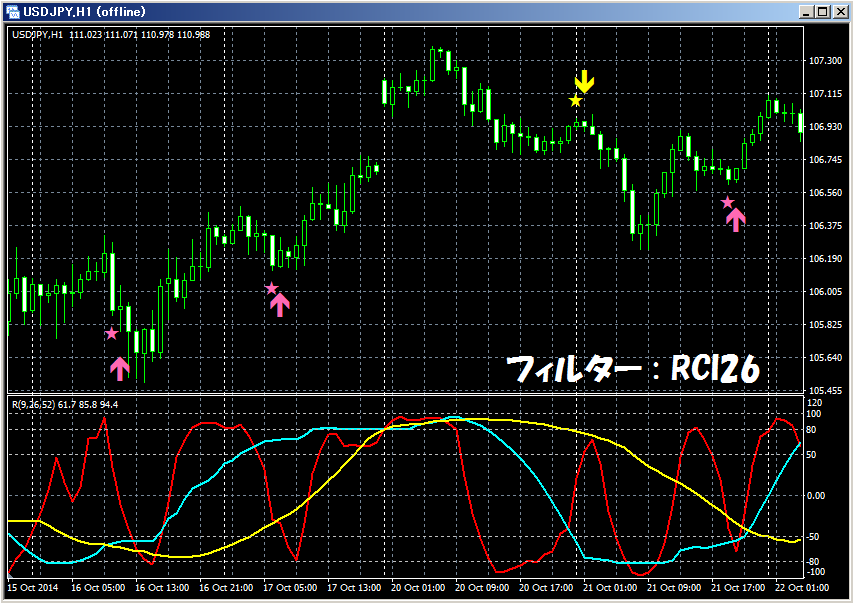Click price scale value 106.745
The image size is (853, 603).
tap(826, 159)
